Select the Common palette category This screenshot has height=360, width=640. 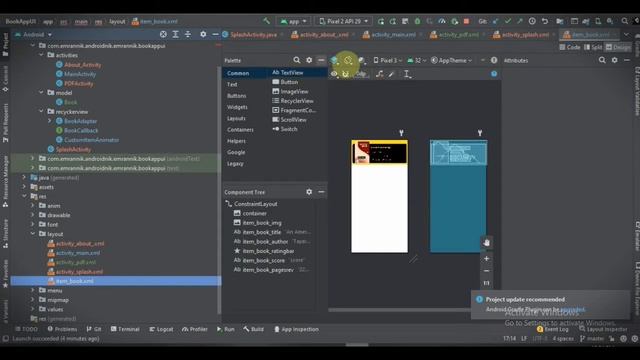(x=238, y=73)
